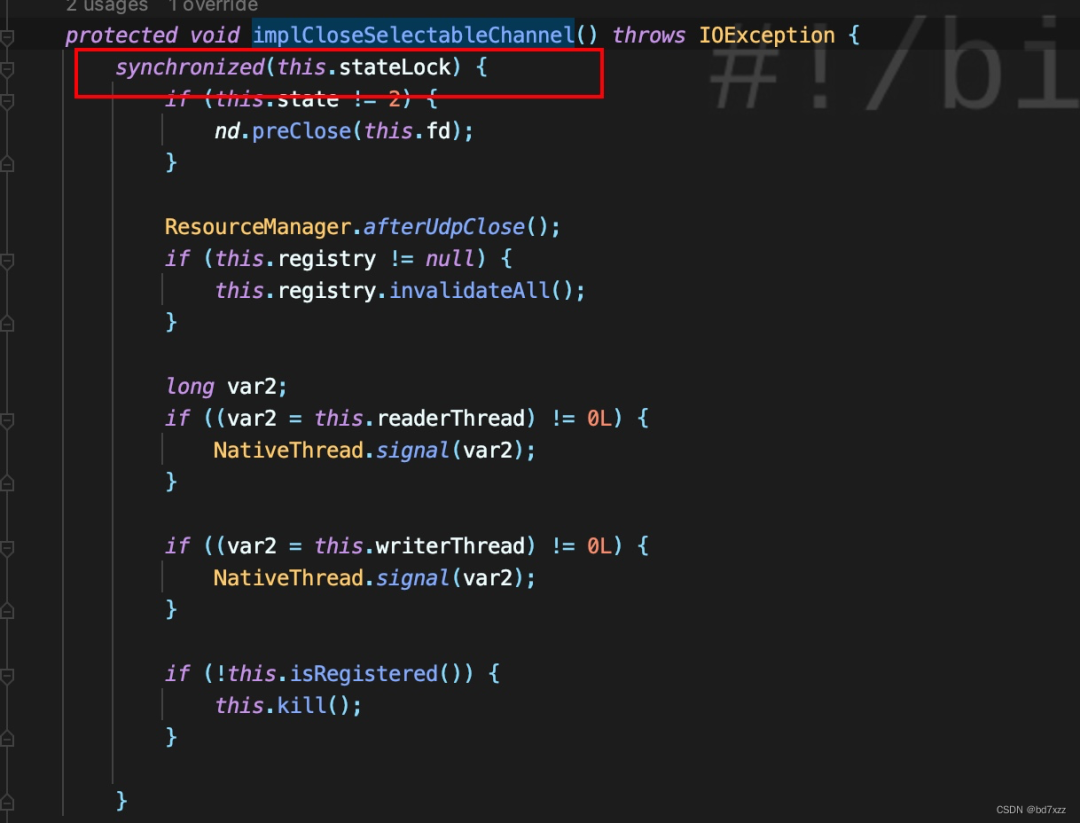Screen dimensions: 1080x823
Task: Click 'registry' in the this.registry.invalidateAll line
Action: (x=326, y=291)
